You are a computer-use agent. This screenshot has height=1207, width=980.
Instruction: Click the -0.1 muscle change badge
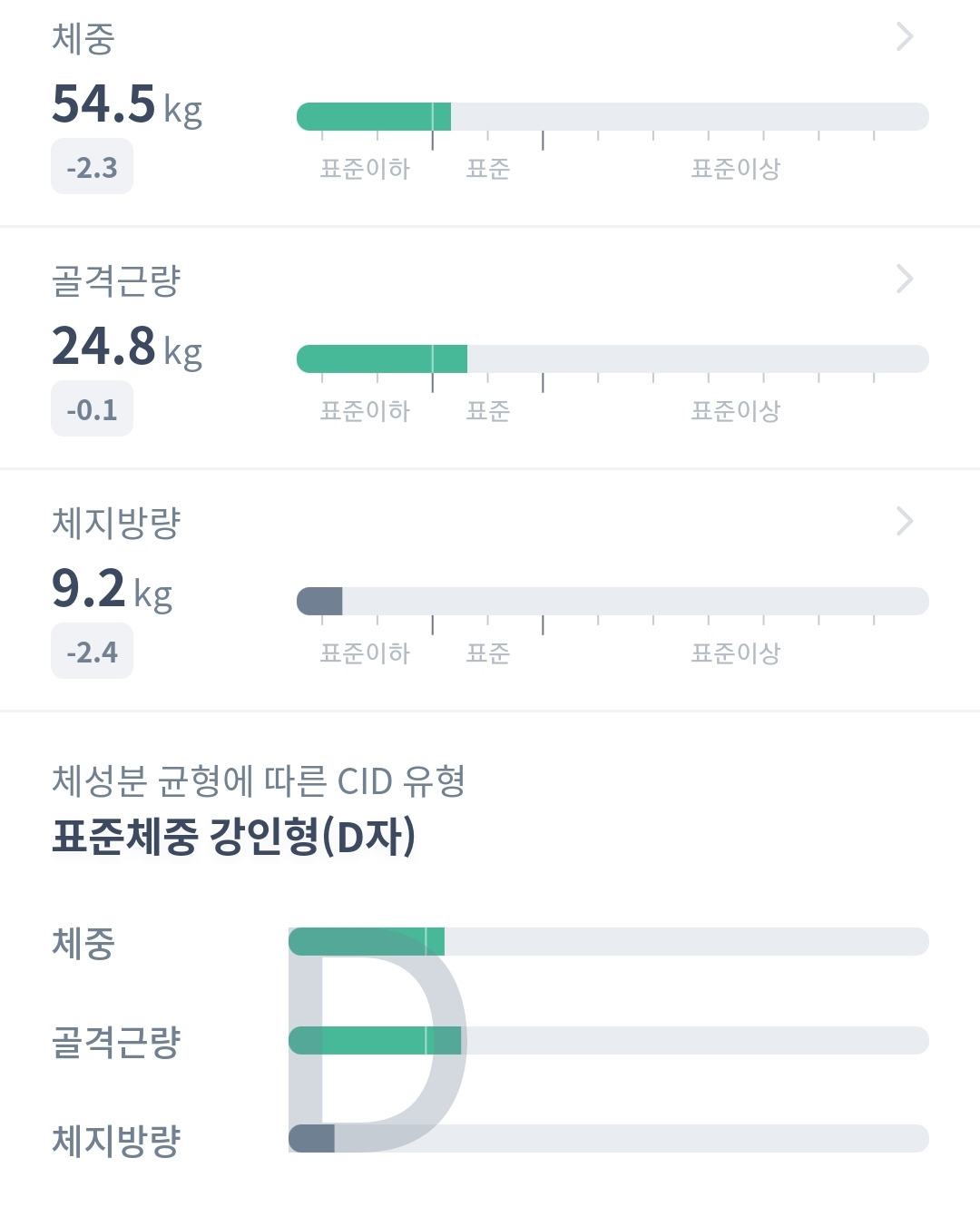point(92,410)
